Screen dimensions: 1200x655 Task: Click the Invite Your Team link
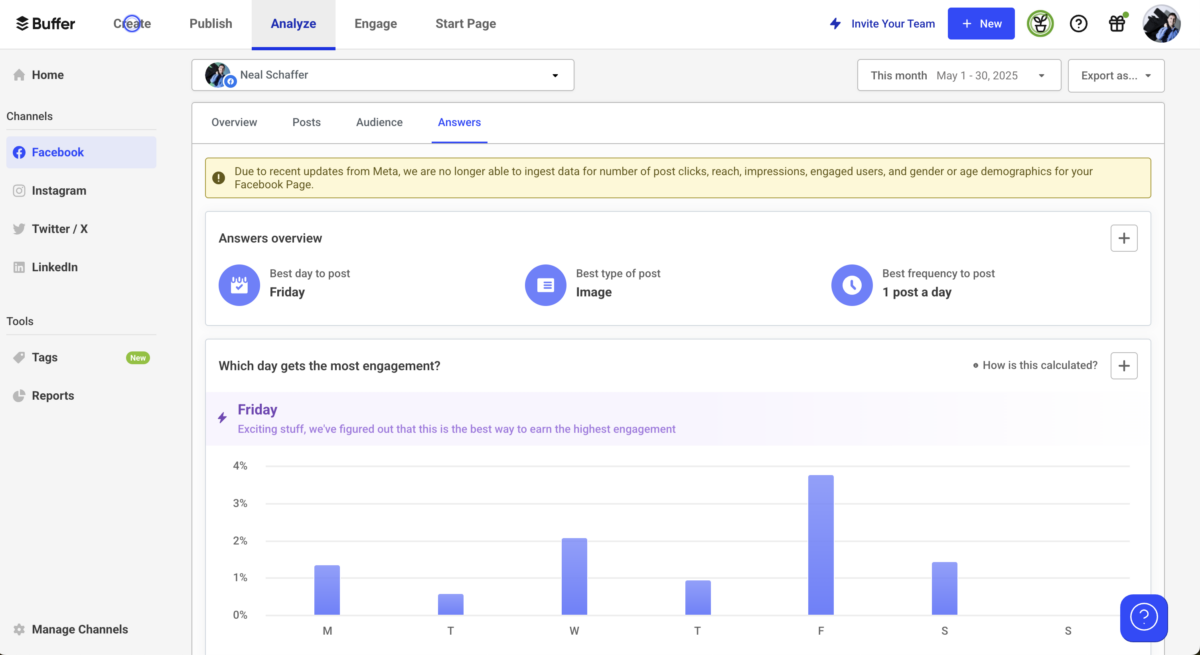click(882, 24)
